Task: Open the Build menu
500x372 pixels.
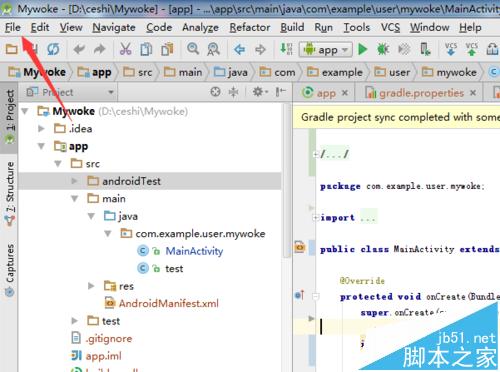Action: coord(292,27)
